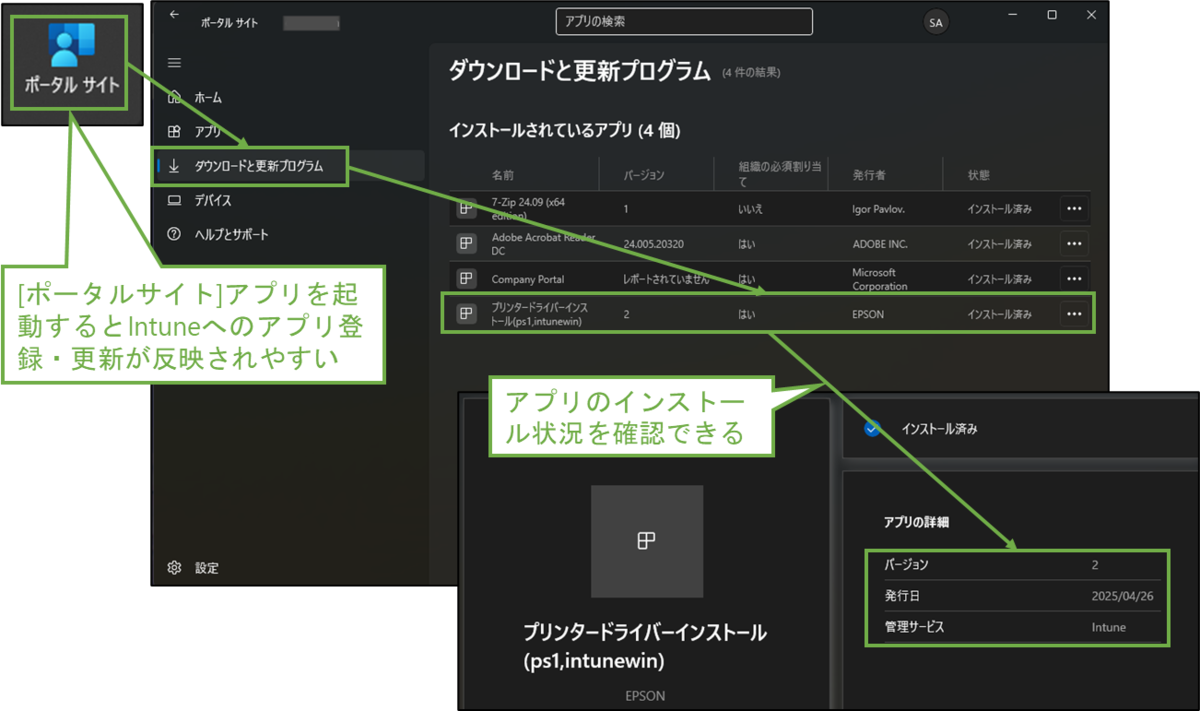This screenshot has width=1200, height=711.
Task: Open the hamburger navigation menu
Action: click(174, 62)
